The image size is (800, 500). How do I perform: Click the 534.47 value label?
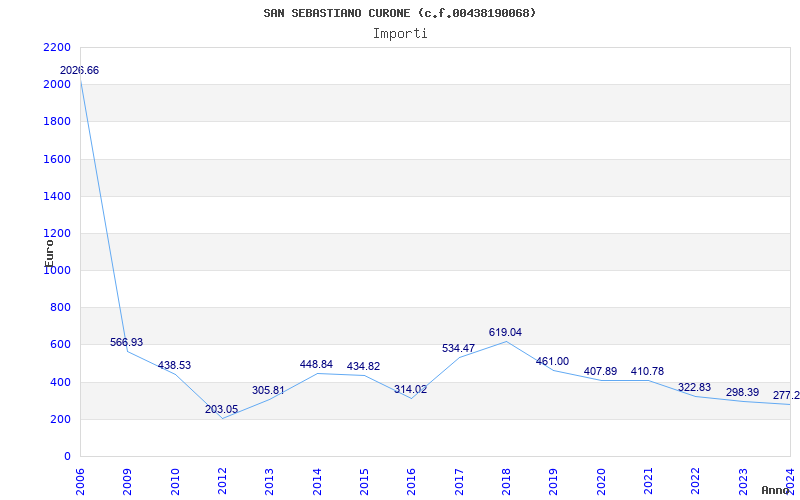pos(458,348)
